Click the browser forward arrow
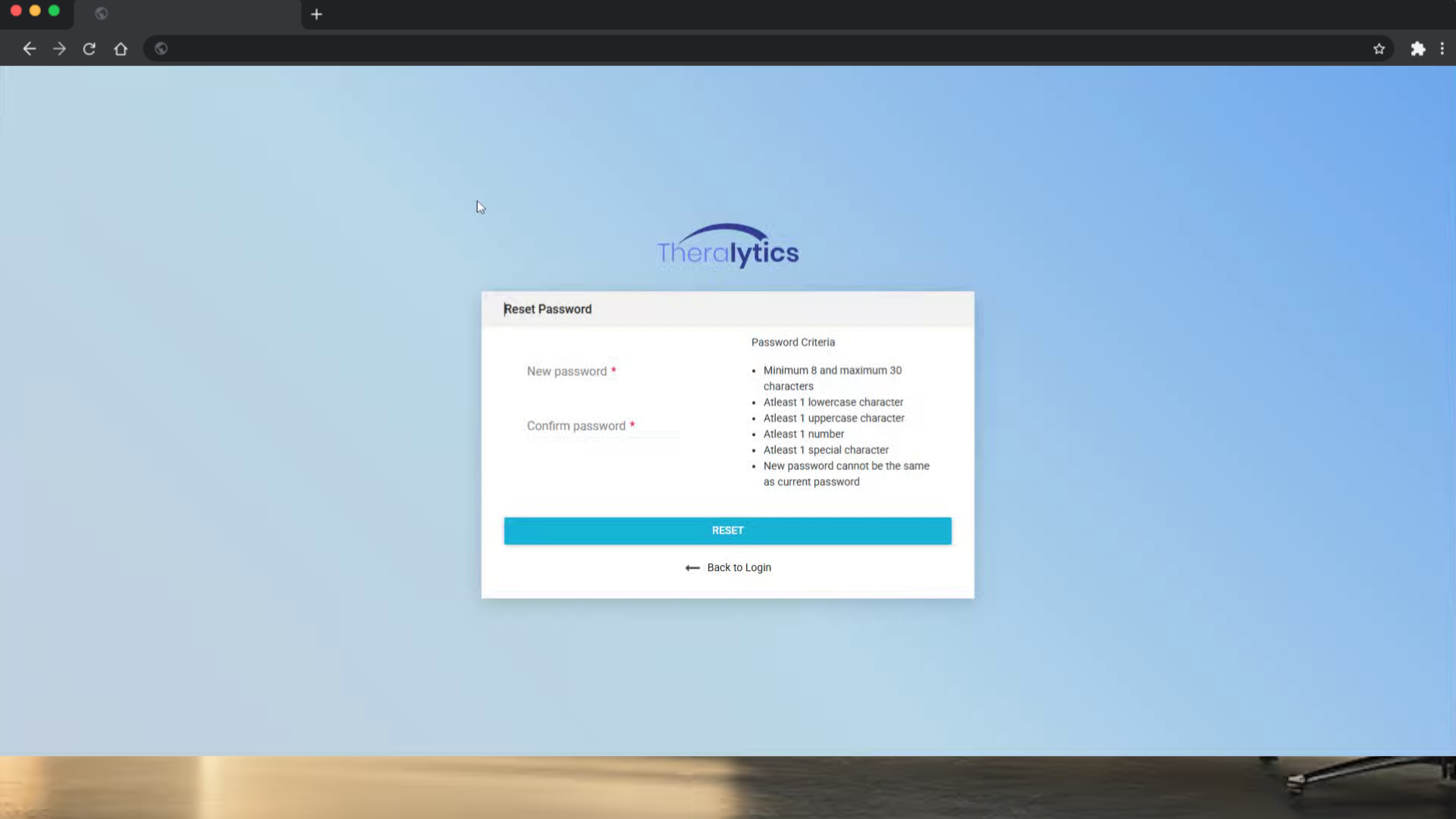1456x819 pixels. click(x=59, y=49)
